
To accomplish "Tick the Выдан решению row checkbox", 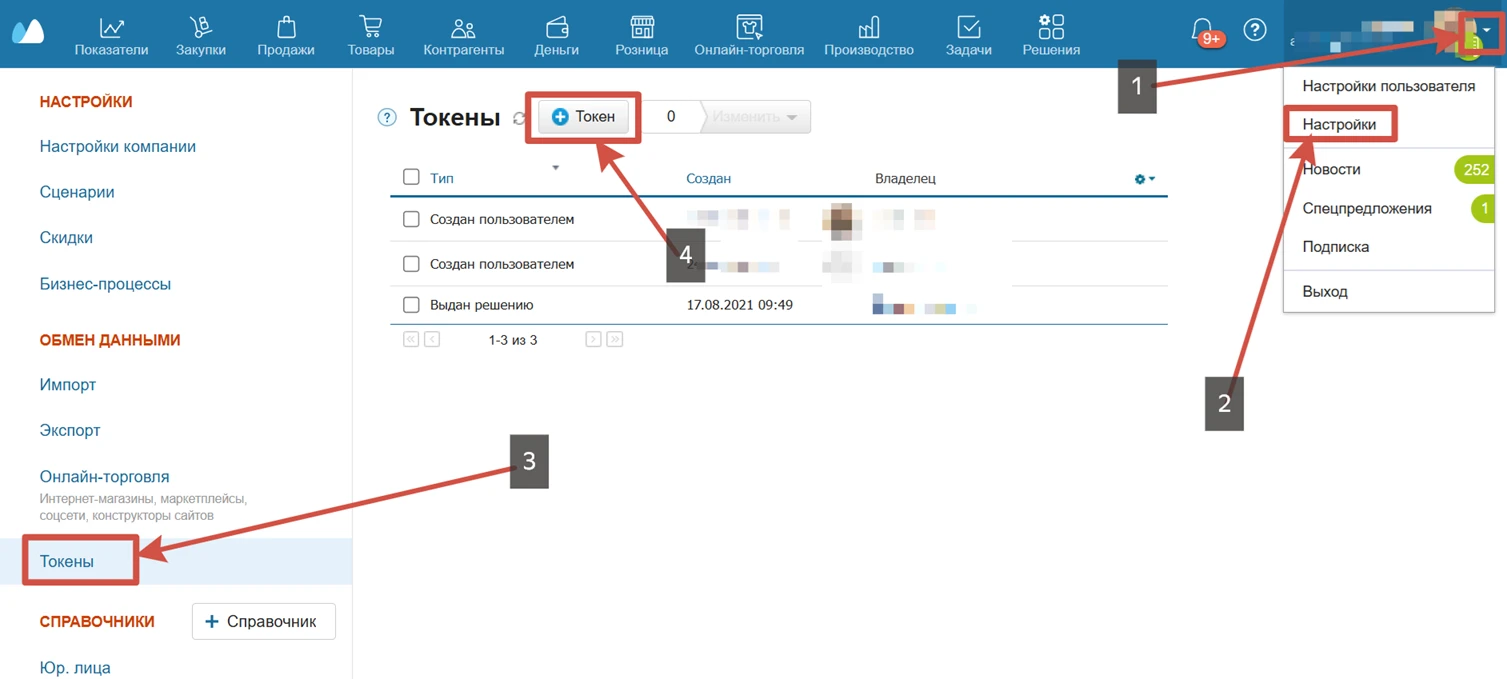I will point(411,305).
